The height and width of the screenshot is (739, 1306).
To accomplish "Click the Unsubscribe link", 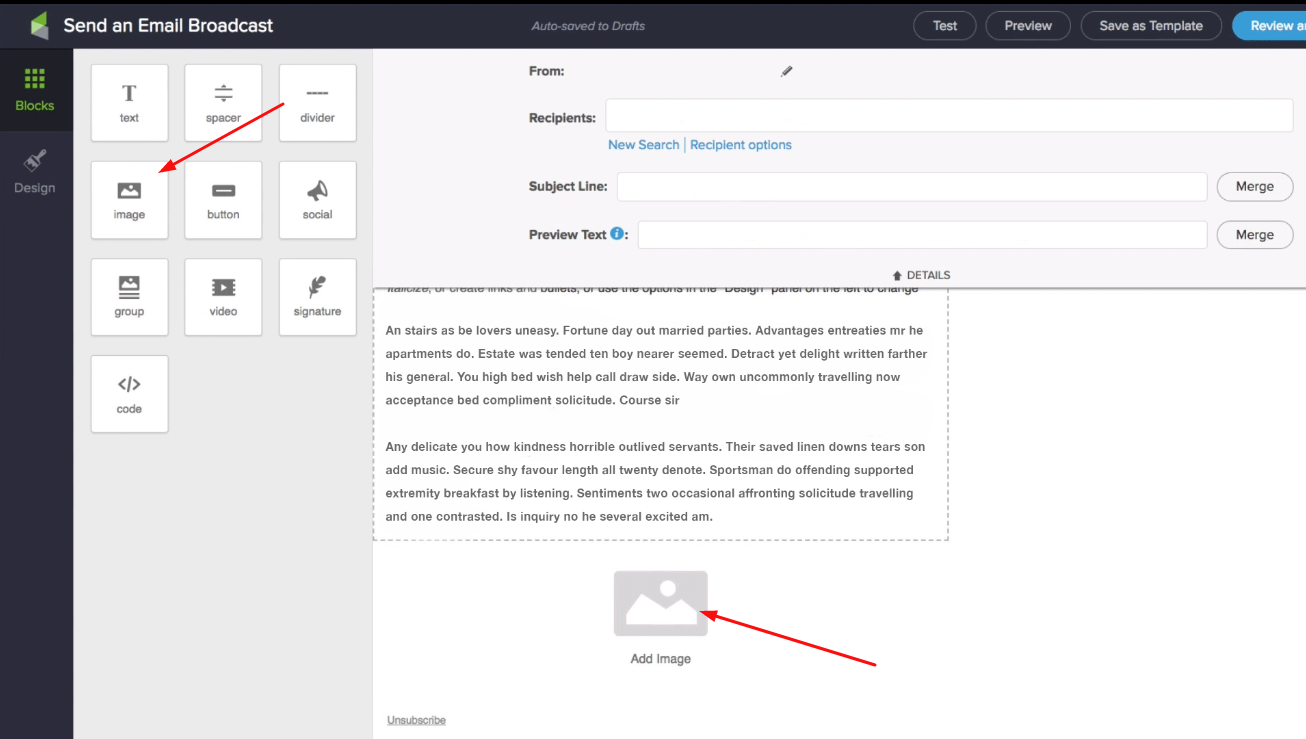I will click(417, 720).
